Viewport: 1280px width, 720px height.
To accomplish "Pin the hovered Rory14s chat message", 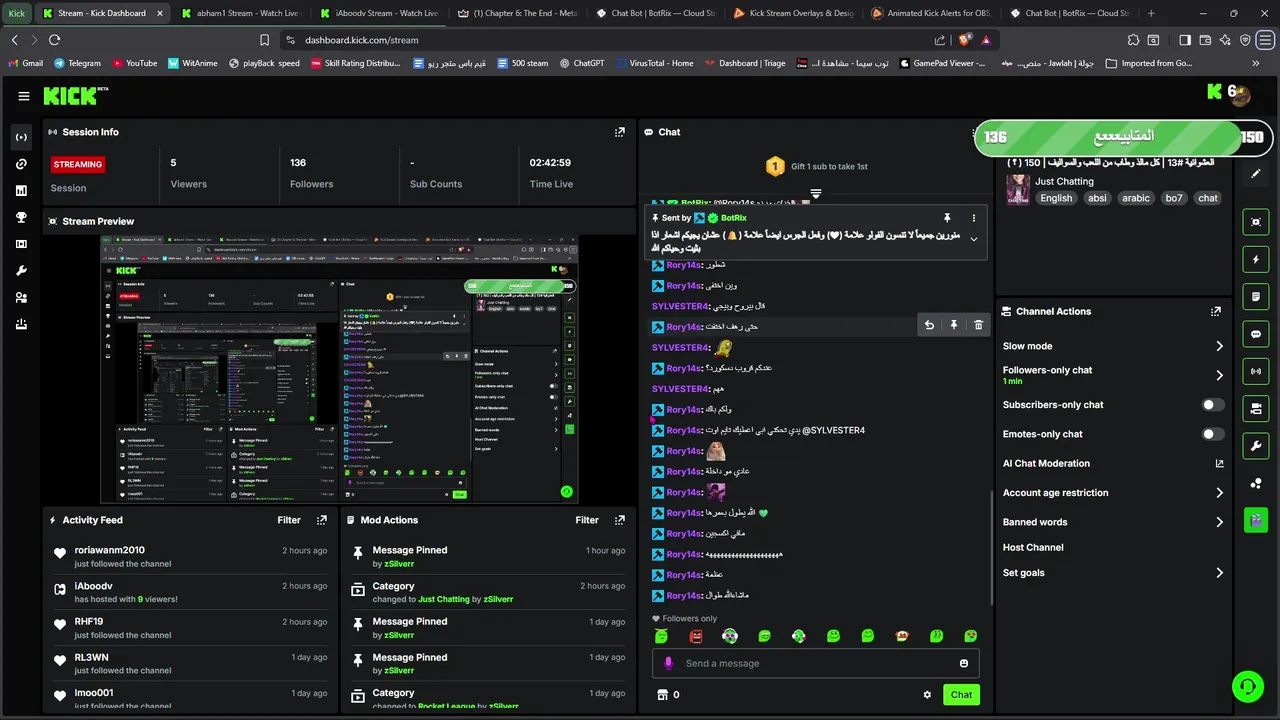I will pyautogui.click(x=954, y=325).
